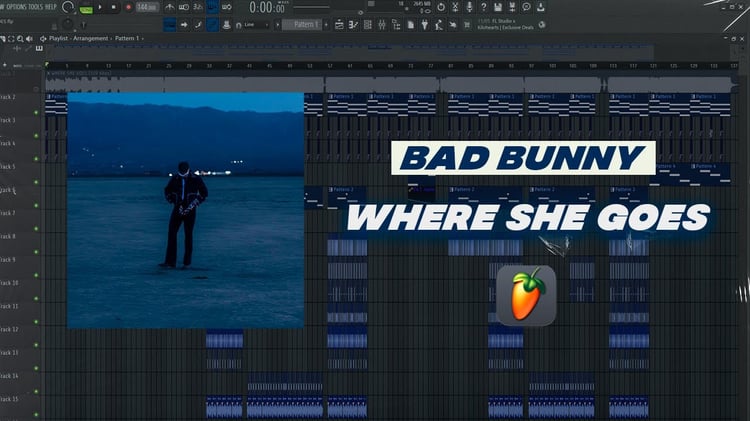
Task: Open the Pattern 1 selector dropdown
Action: (x=302, y=24)
